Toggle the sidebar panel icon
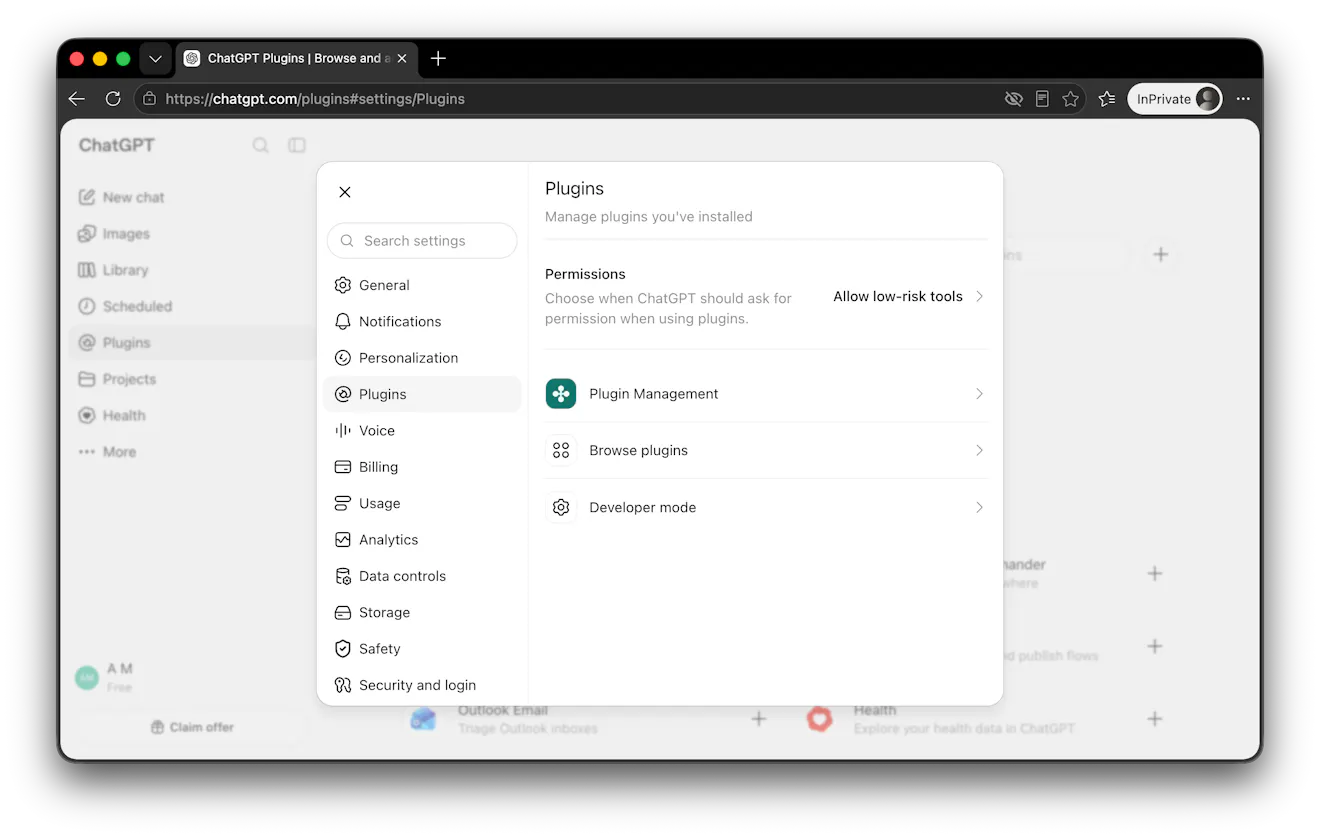The image size is (1320, 838). (297, 145)
